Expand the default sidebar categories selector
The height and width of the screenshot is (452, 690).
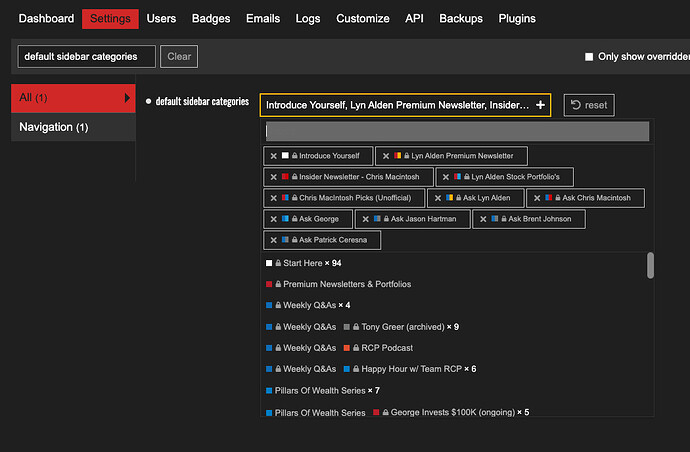[405, 105]
